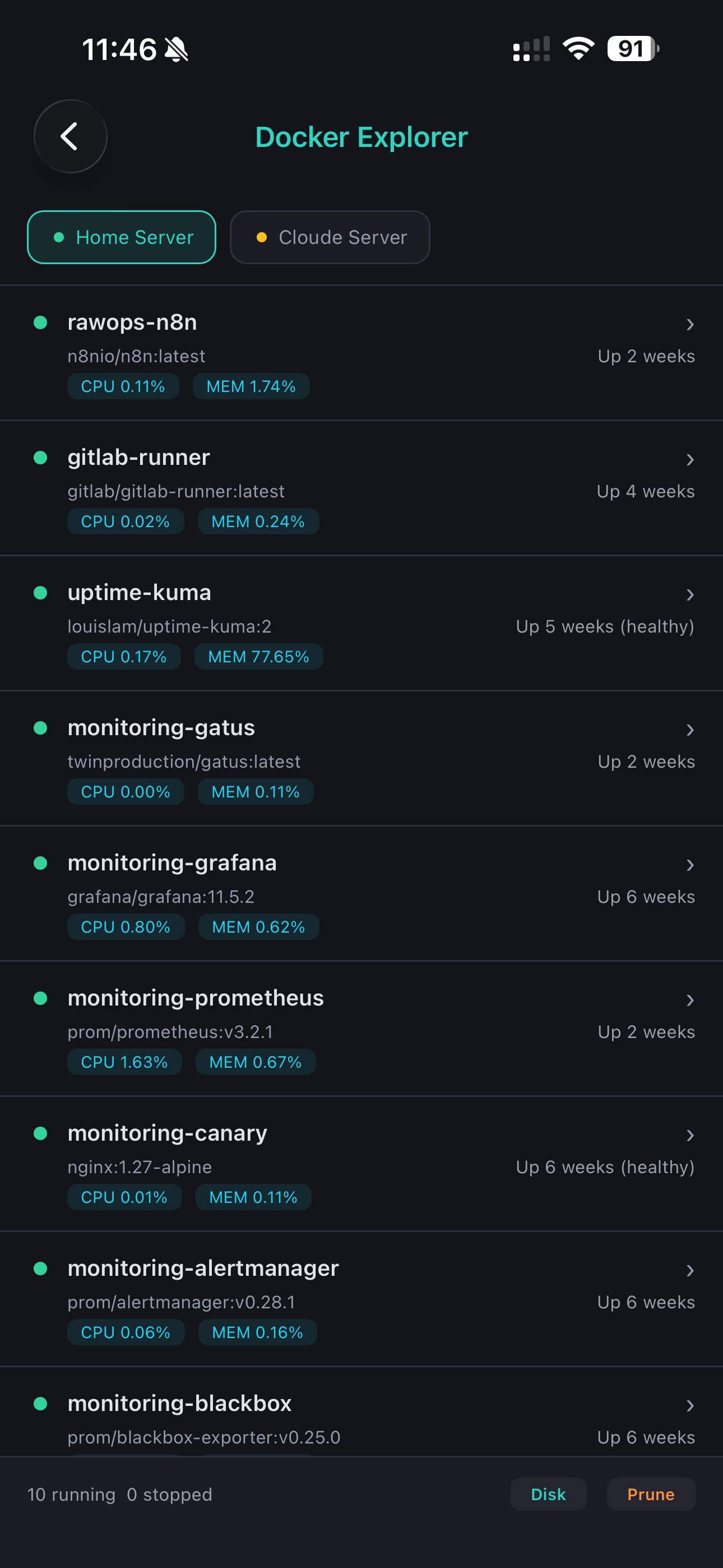Screen dimensions: 723x1568
Task: Click the orange Prune button
Action: 651,1495
